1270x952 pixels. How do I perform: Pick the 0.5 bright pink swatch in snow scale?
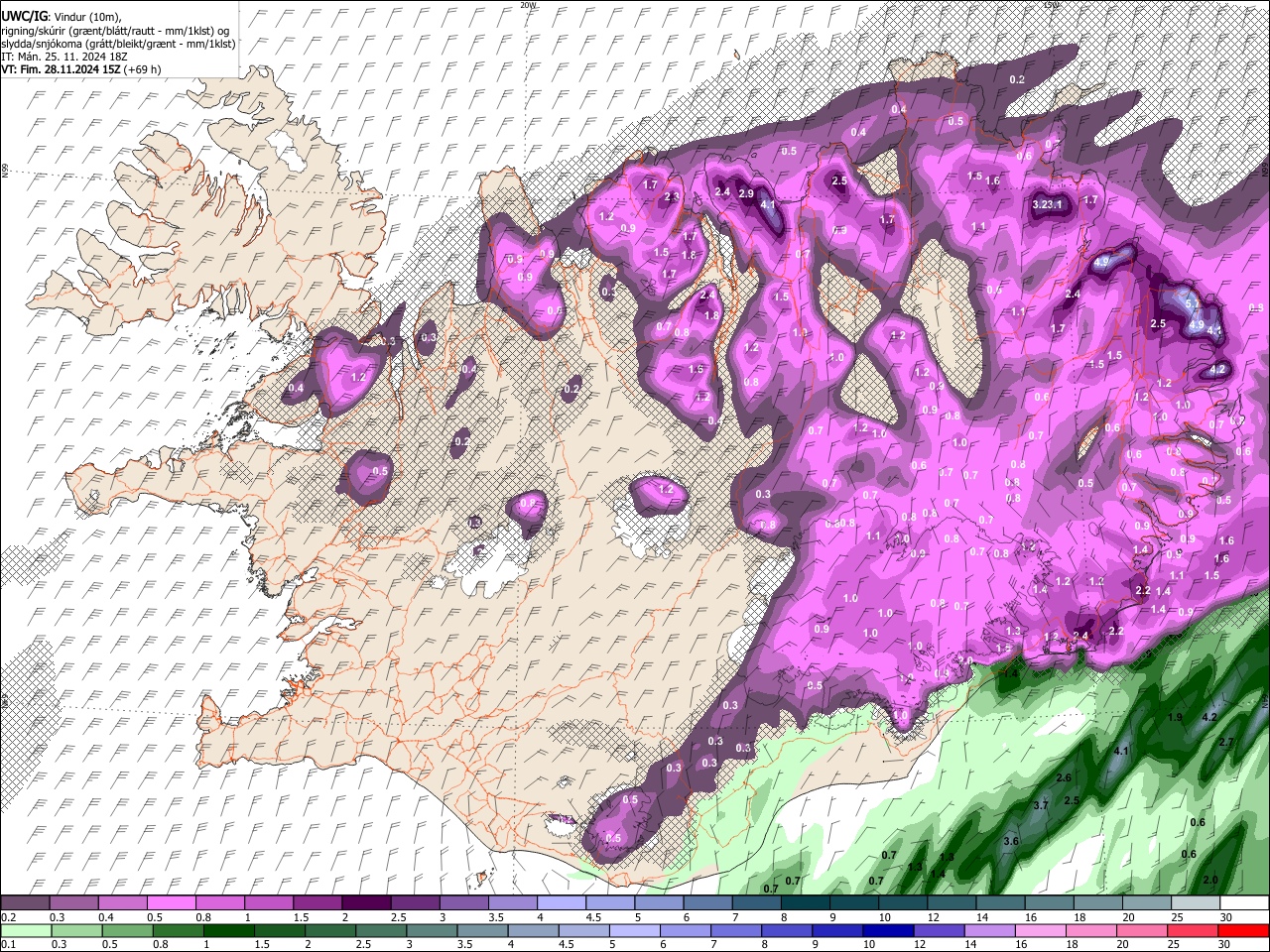(171, 903)
